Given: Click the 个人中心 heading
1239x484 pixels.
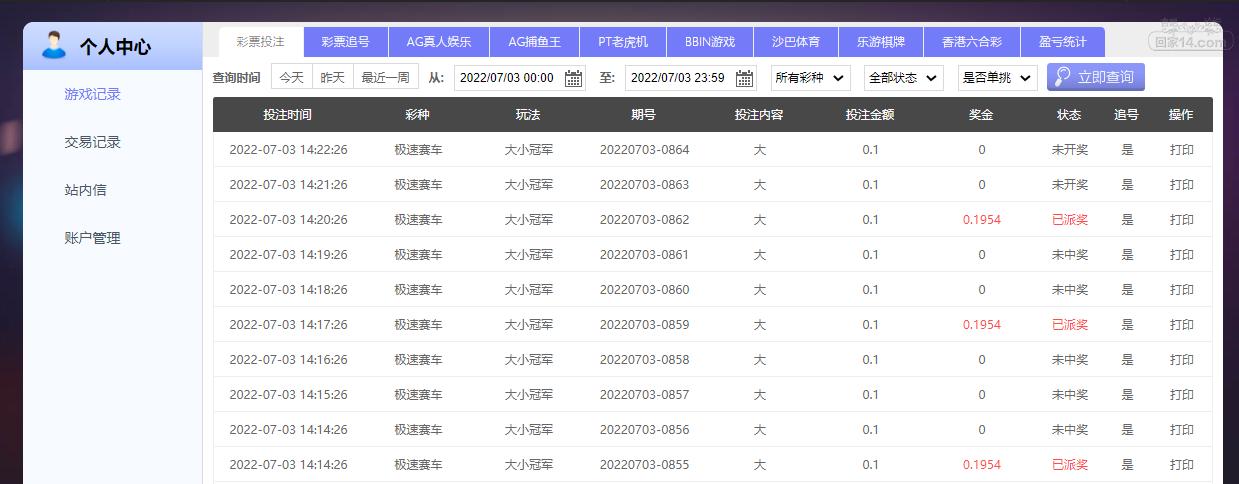Looking at the screenshot, I should pyautogui.click(x=115, y=47).
